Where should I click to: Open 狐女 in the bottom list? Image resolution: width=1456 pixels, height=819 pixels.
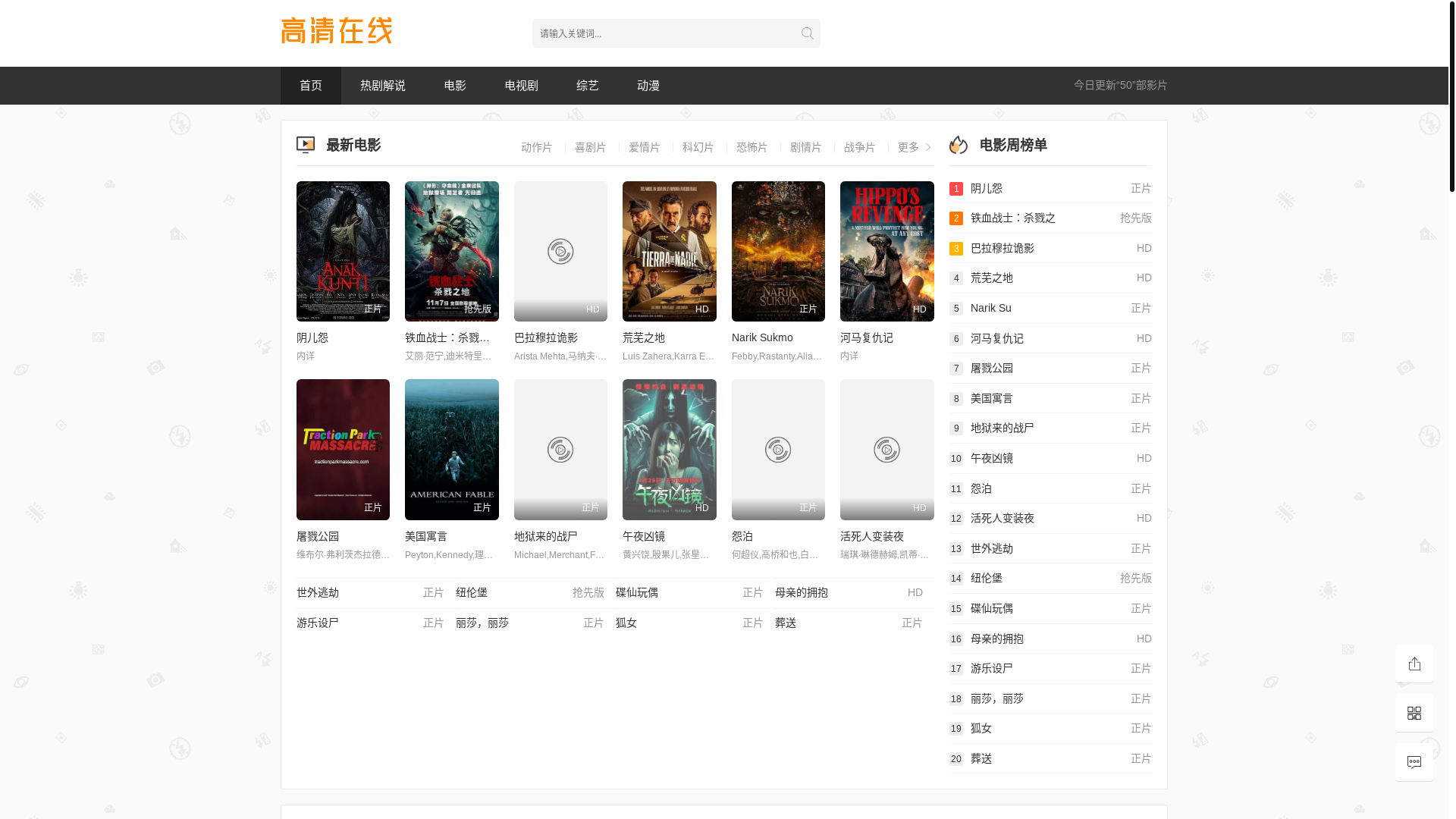[x=626, y=623]
